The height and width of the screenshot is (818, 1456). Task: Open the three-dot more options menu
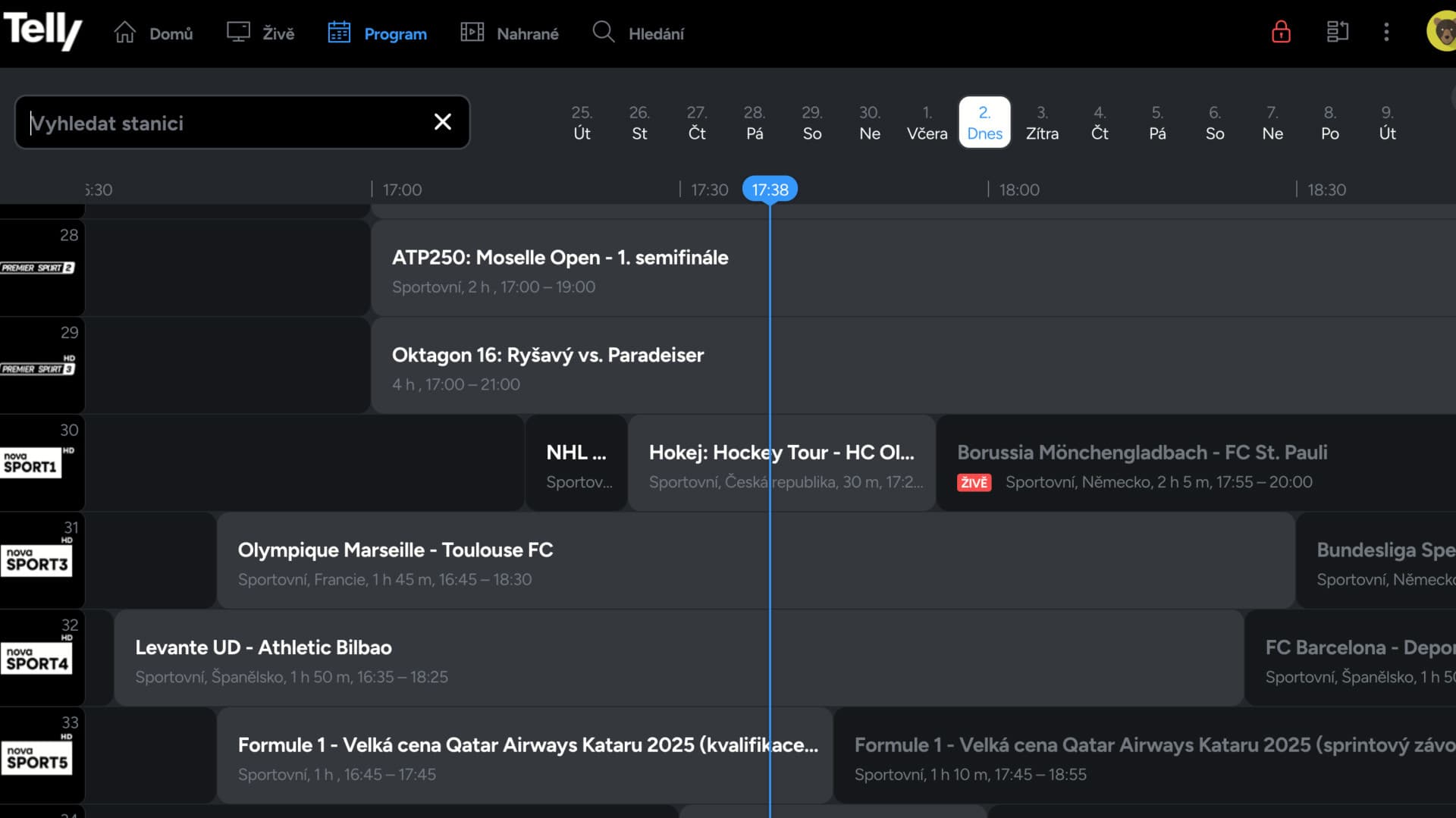[x=1386, y=32]
